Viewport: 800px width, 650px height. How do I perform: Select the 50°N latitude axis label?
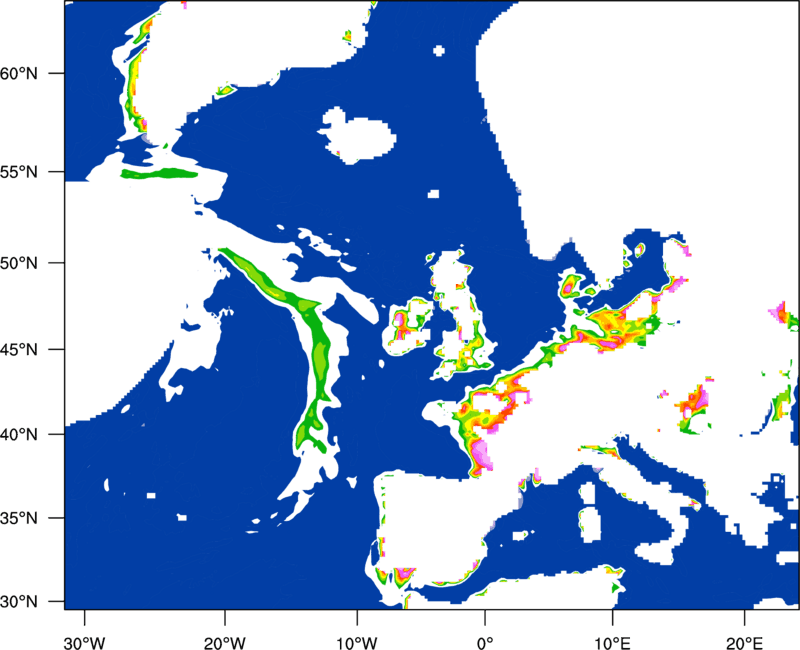pyautogui.click(x=19, y=263)
